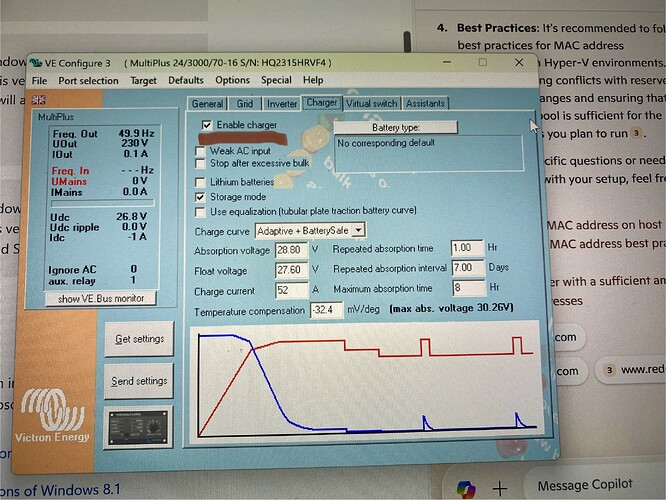
Task: Click the VE Configure app title icon
Action: coord(37,62)
